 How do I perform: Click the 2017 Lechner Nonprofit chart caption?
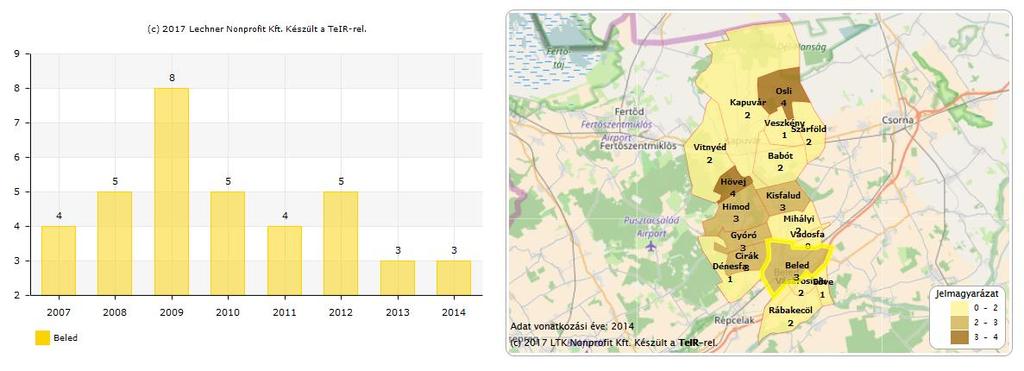click(x=257, y=29)
